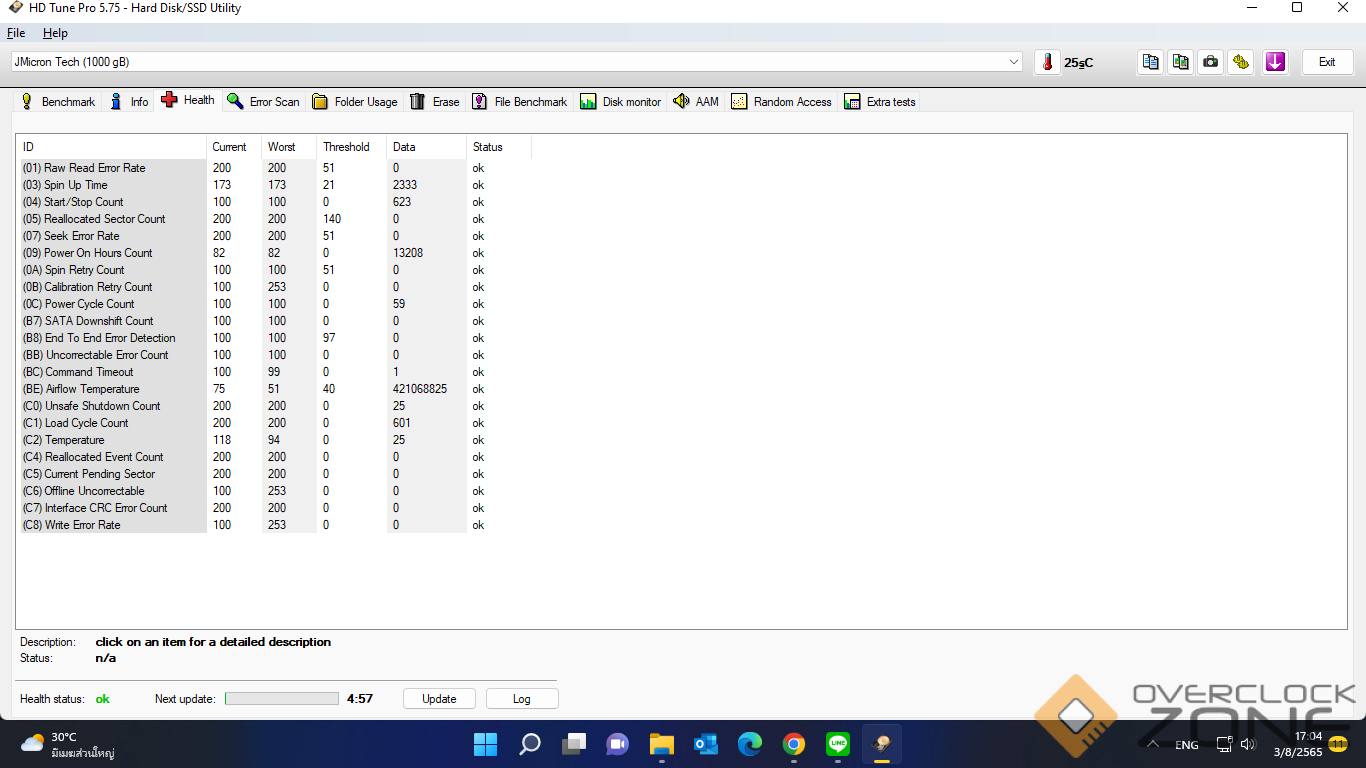Select the "(01) Raw Read Error Rate" row
This screenshot has width=1366, height=768.
[275, 168]
